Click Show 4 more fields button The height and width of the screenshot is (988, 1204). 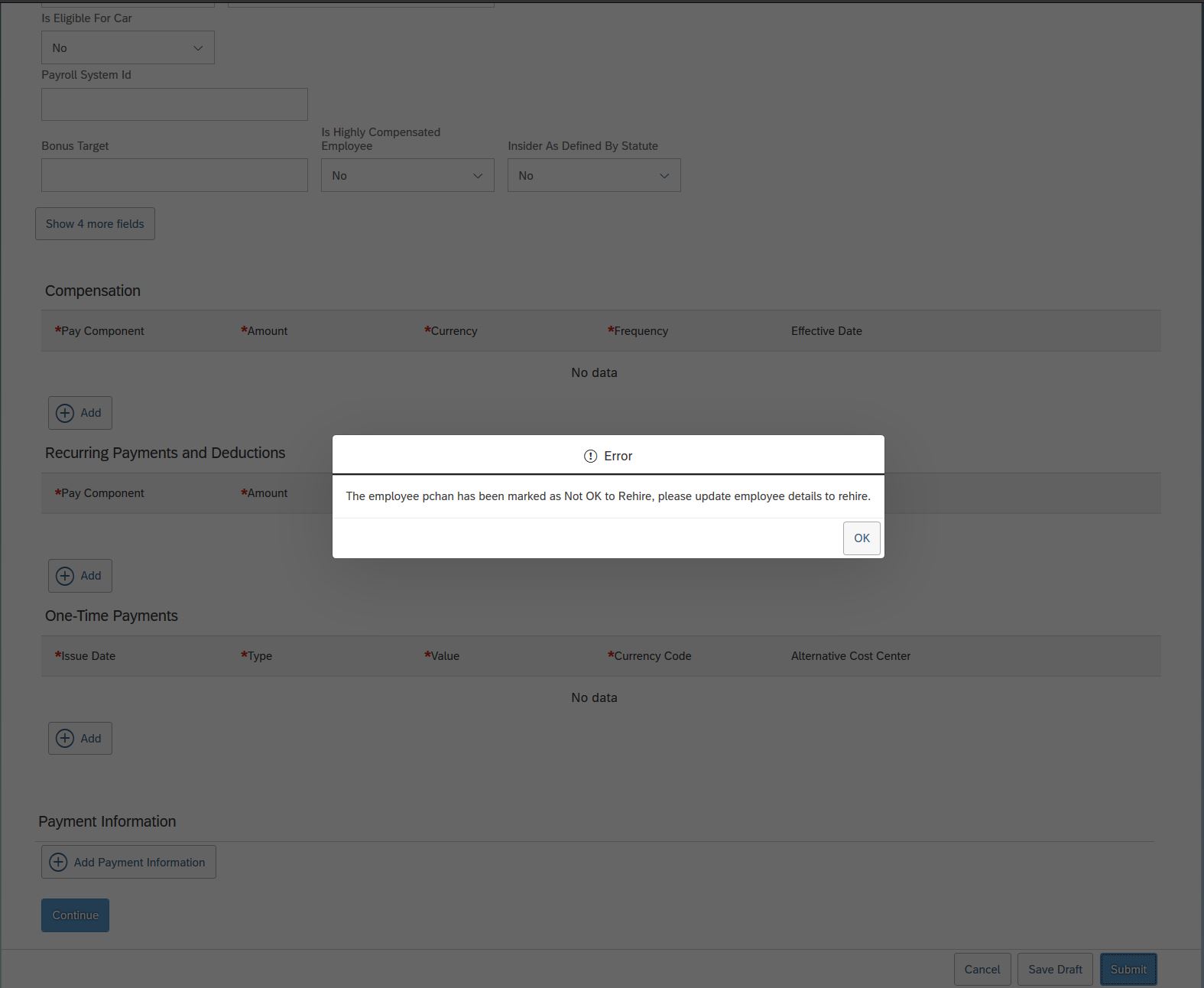coord(95,223)
